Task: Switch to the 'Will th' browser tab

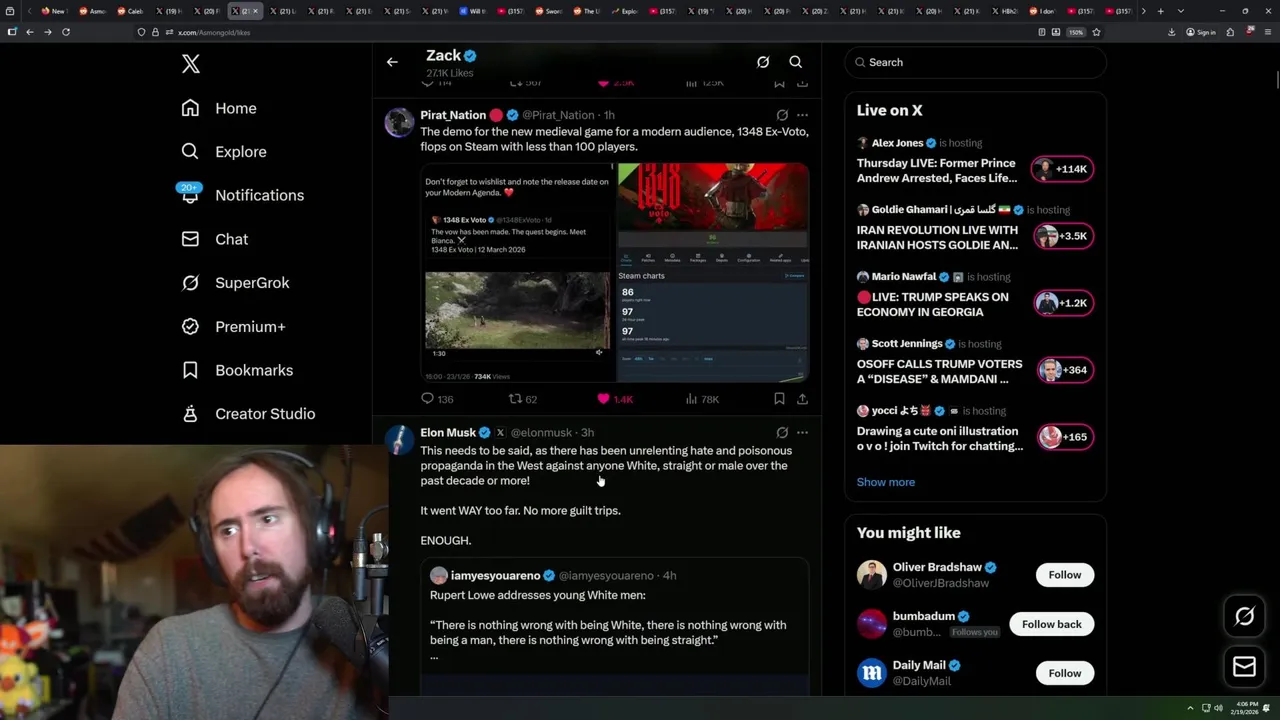Action: click(473, 11)
